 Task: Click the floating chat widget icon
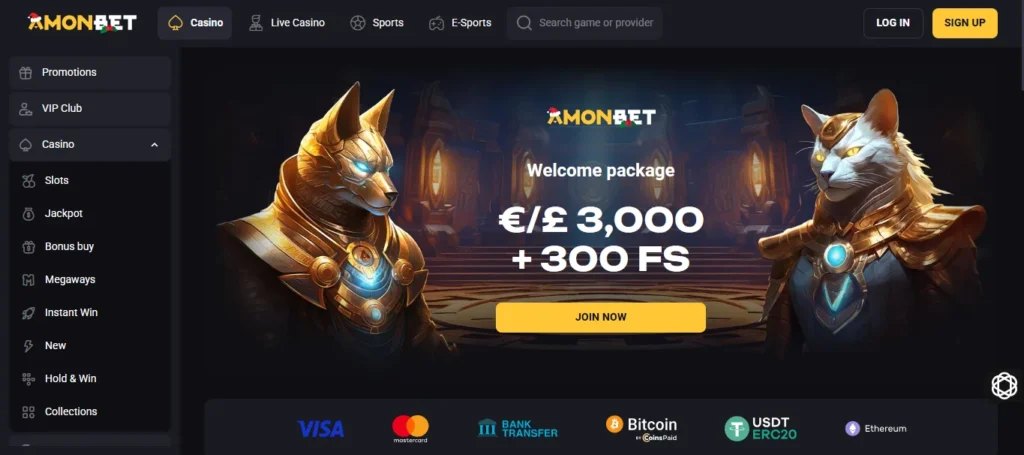coord(1004,385)
